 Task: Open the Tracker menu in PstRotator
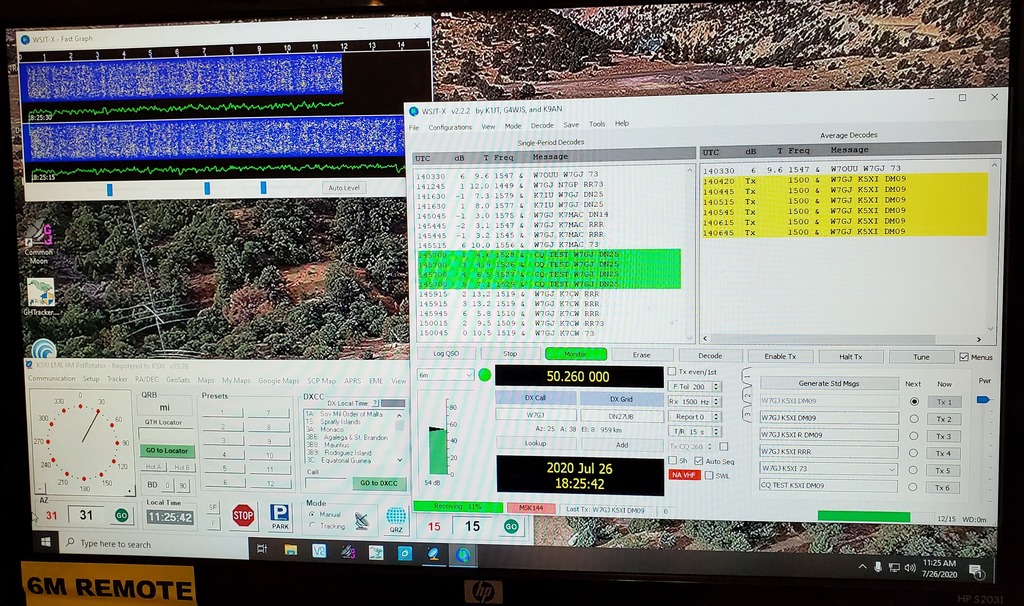pyautogui.click(x=118, y=379)
